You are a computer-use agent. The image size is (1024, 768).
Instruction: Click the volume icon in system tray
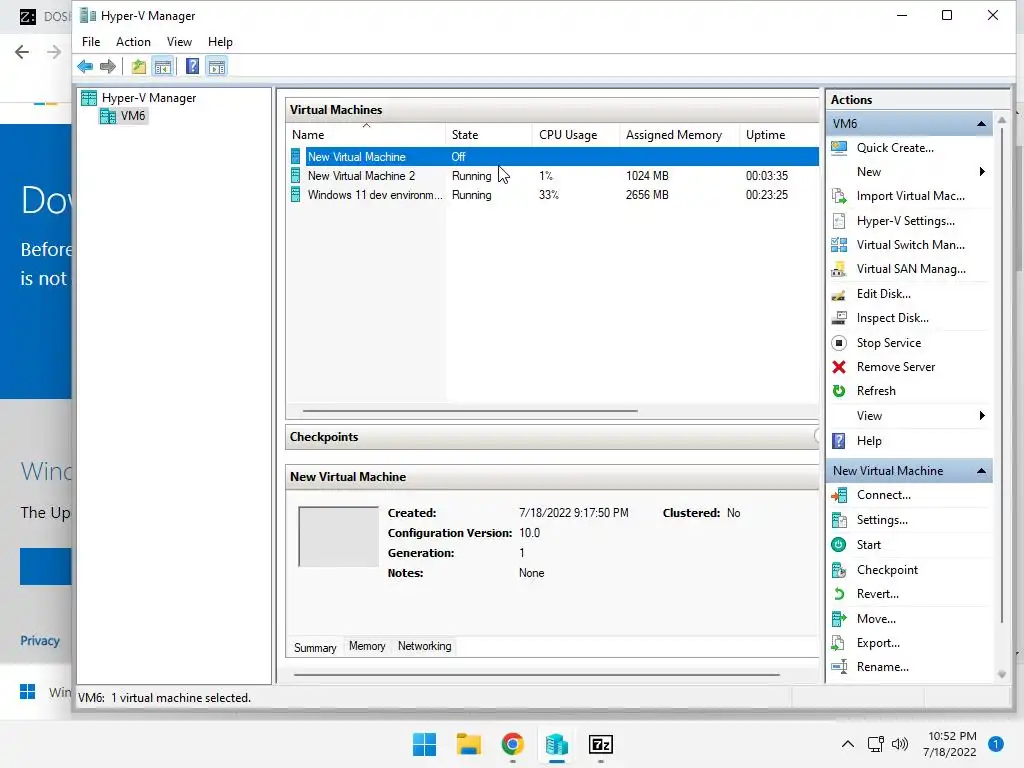900,744
